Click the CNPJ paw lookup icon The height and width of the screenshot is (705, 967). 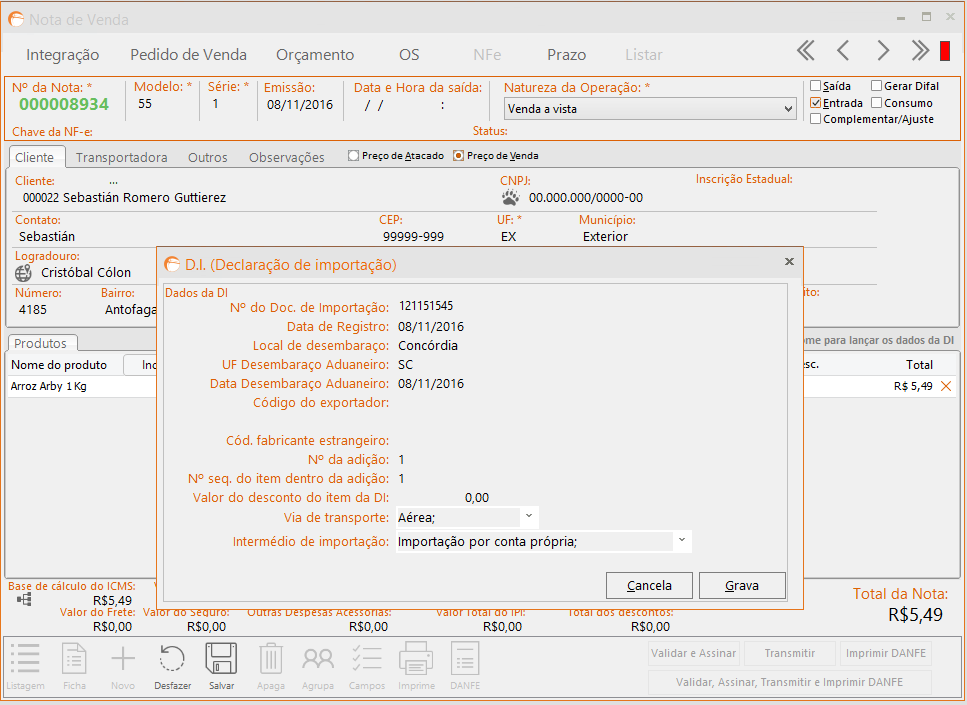pos(511,197)
